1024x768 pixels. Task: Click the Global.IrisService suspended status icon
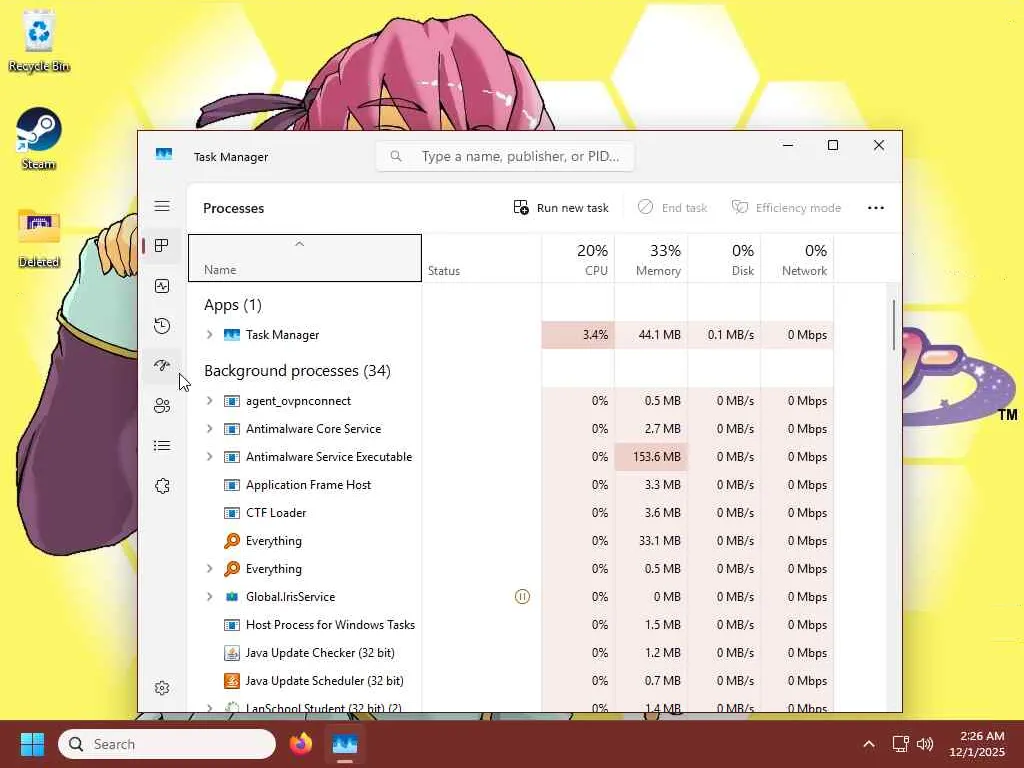522,596
